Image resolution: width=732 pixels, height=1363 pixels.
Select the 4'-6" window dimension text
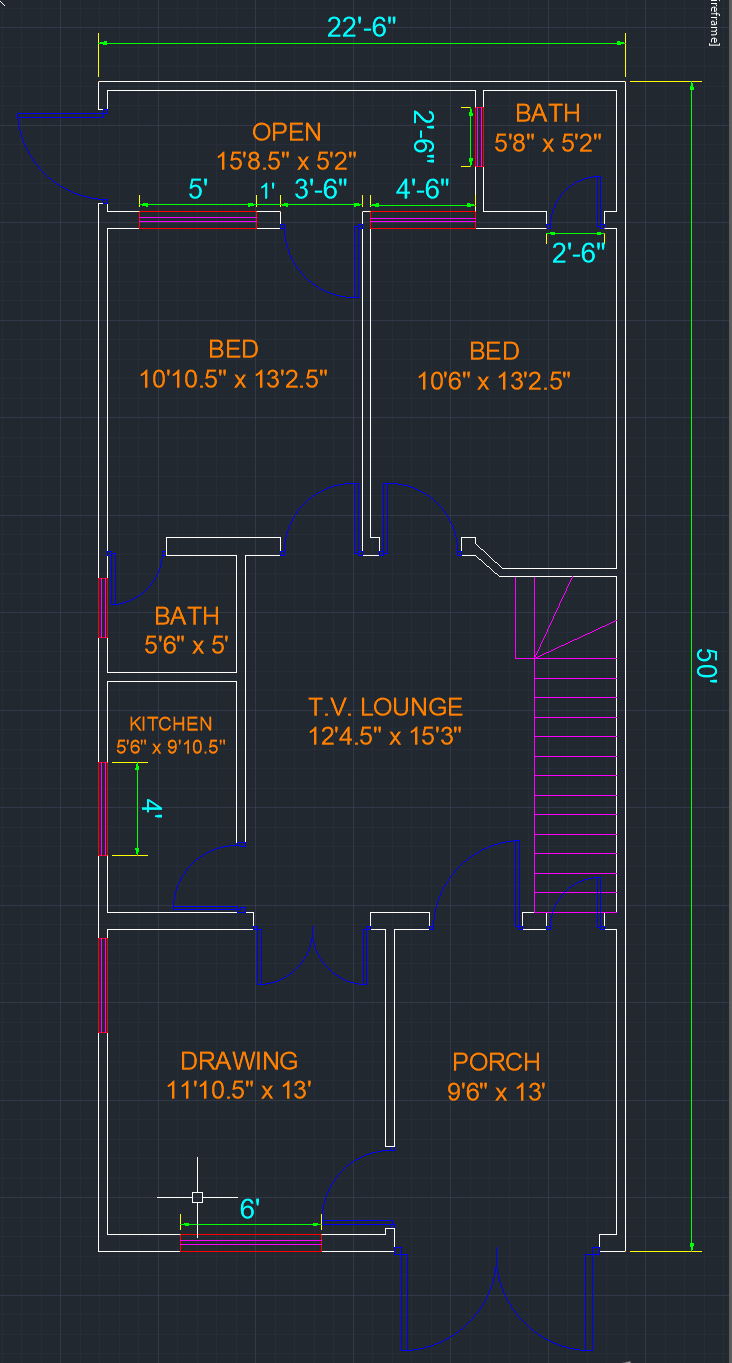[422, 187]
